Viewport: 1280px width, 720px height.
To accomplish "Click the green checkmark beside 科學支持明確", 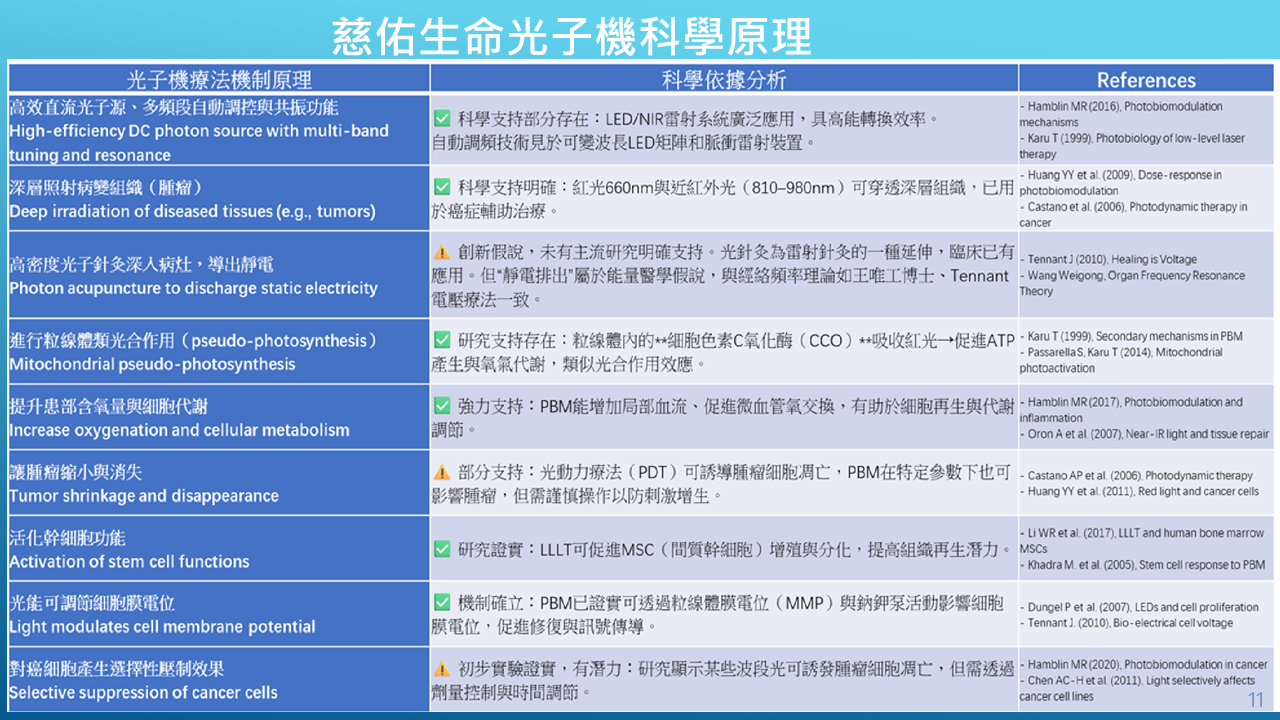I will tap(442, 188).
